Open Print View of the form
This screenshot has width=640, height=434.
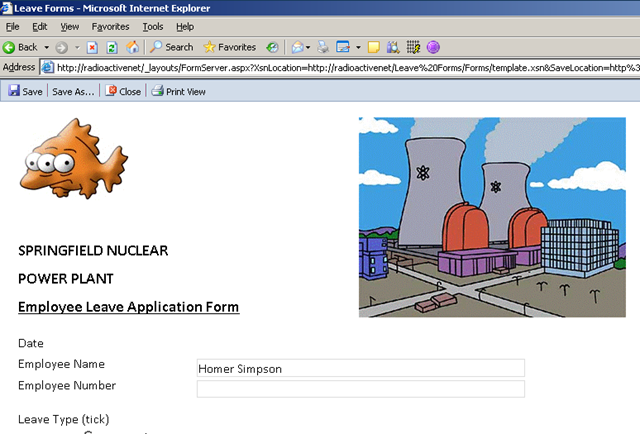pos(178,91)
